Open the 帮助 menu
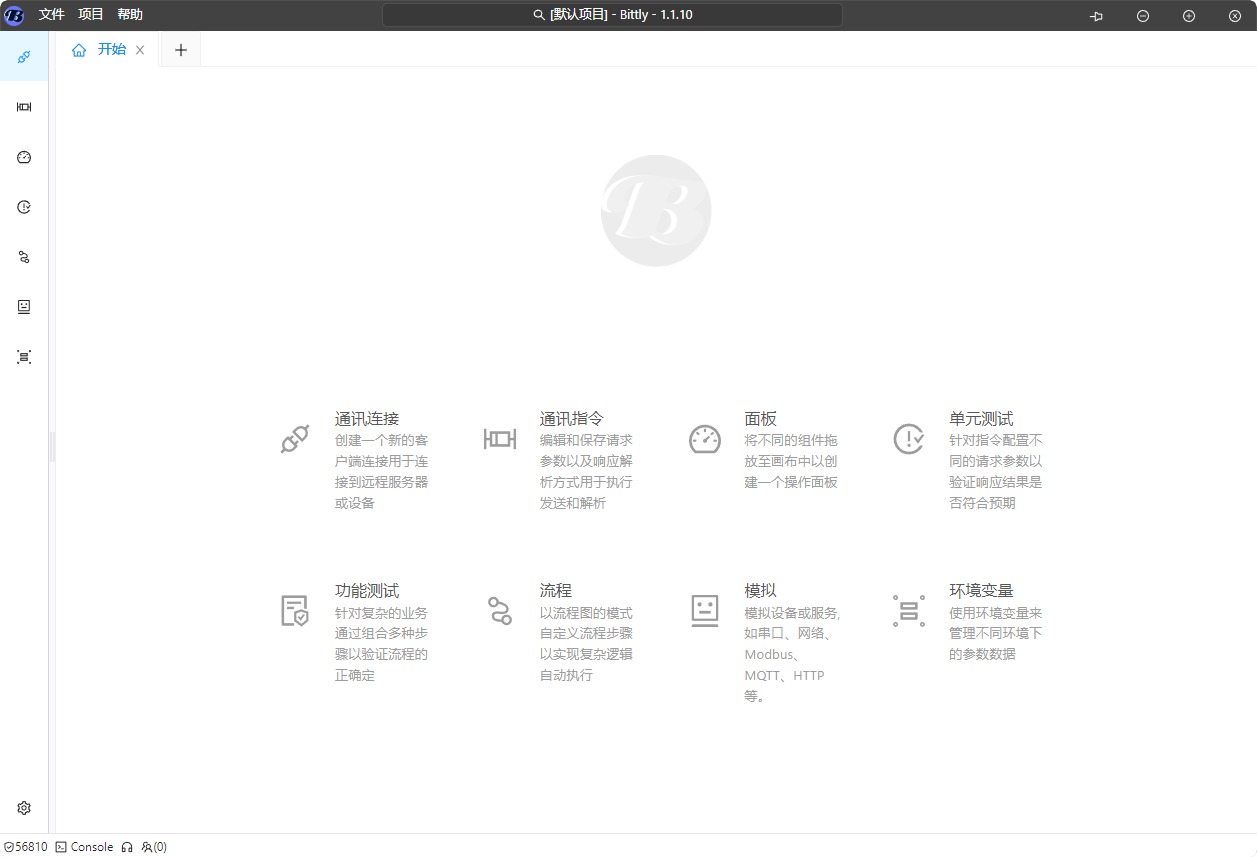This screenshot has height=857, width=1257. [130, 15]
